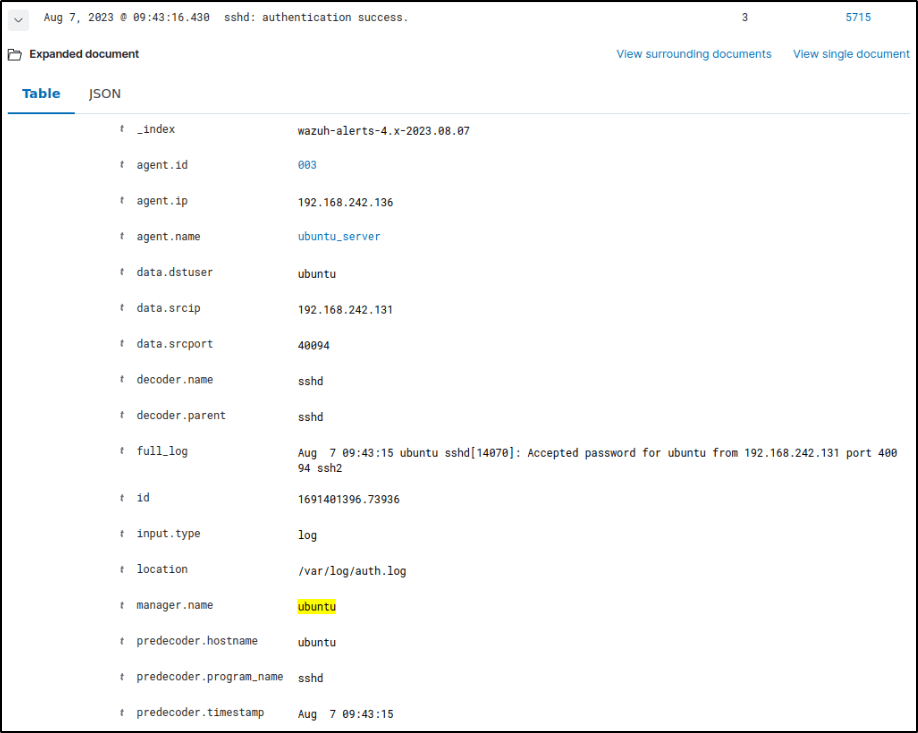Viewport: 918px width, 733px height.
Task: Click the type icon next to location
Action: (122, 570)
